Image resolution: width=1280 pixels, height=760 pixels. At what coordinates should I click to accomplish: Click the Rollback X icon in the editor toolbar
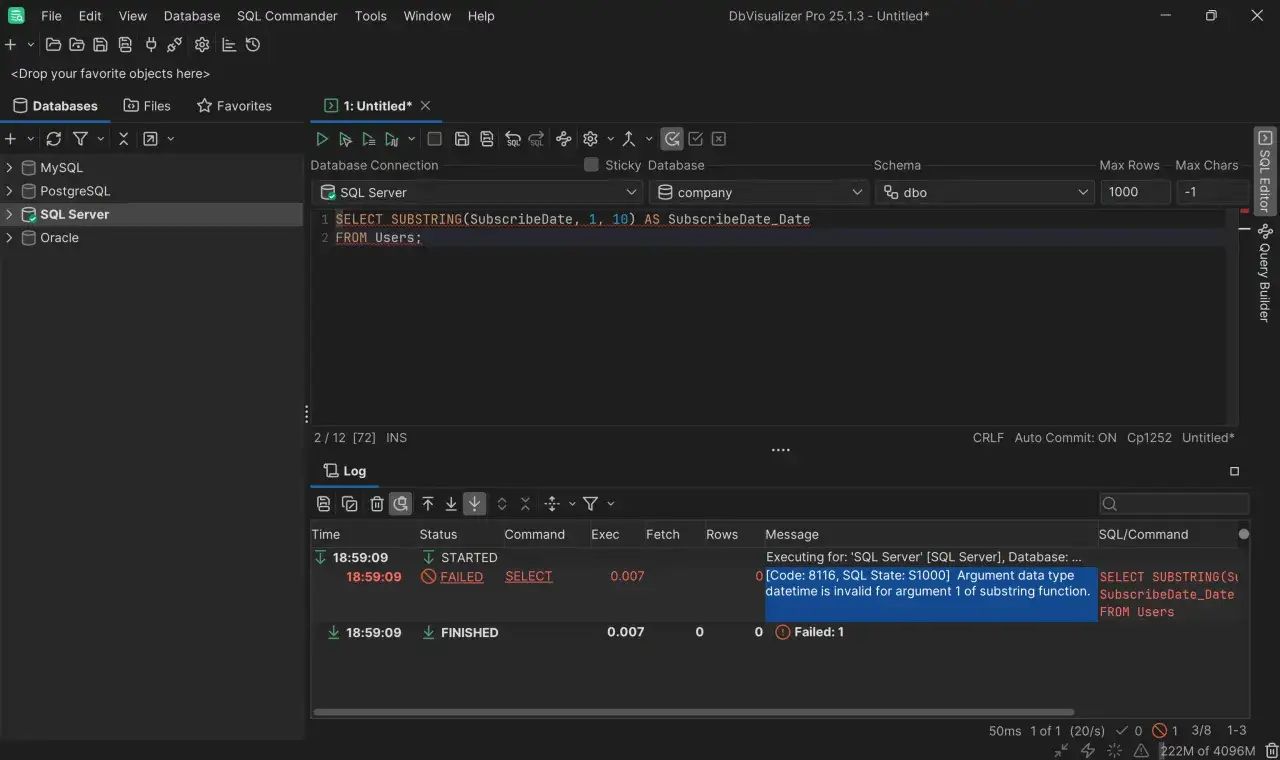pyautogui.click(x=719, y=139)
